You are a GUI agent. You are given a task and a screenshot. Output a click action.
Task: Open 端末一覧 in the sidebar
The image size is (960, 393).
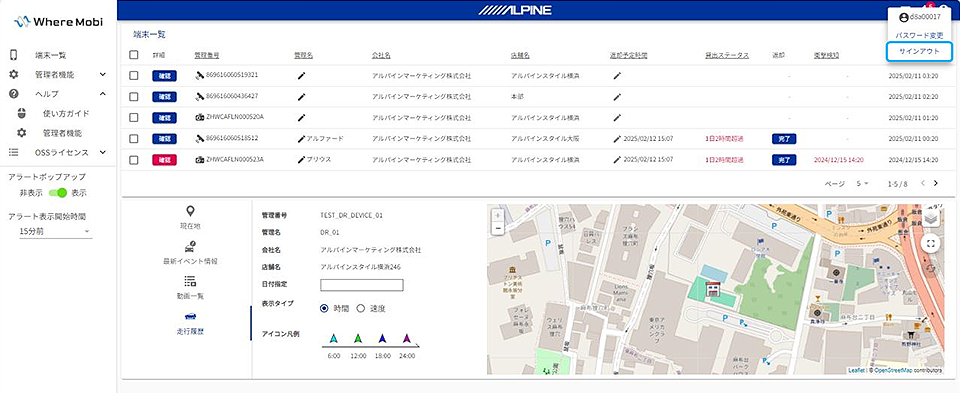(x=51, y=55)
